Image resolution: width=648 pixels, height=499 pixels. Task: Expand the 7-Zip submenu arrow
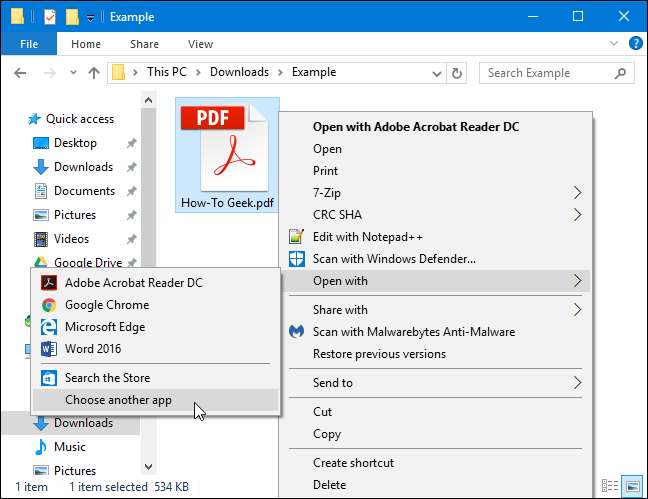(x=577, y=191)
